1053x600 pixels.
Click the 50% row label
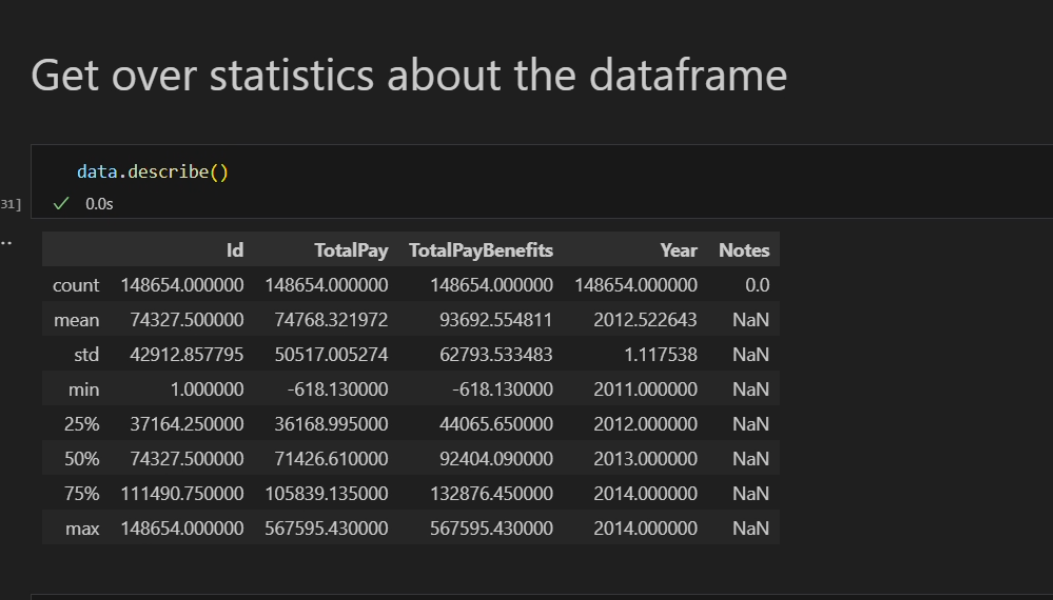pos(82,459)
